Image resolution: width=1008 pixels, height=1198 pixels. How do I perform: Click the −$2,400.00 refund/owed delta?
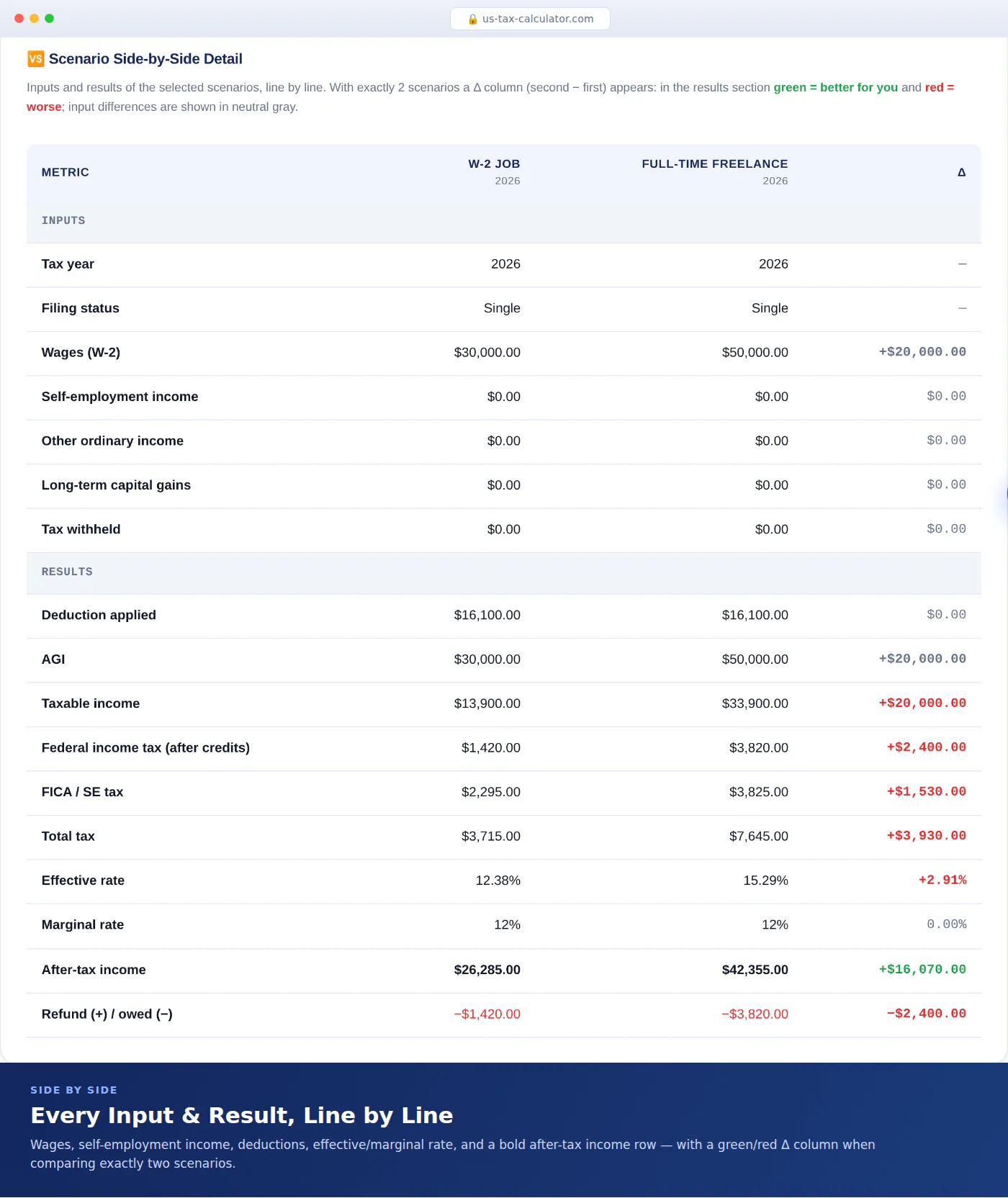tap(926, 1013)
